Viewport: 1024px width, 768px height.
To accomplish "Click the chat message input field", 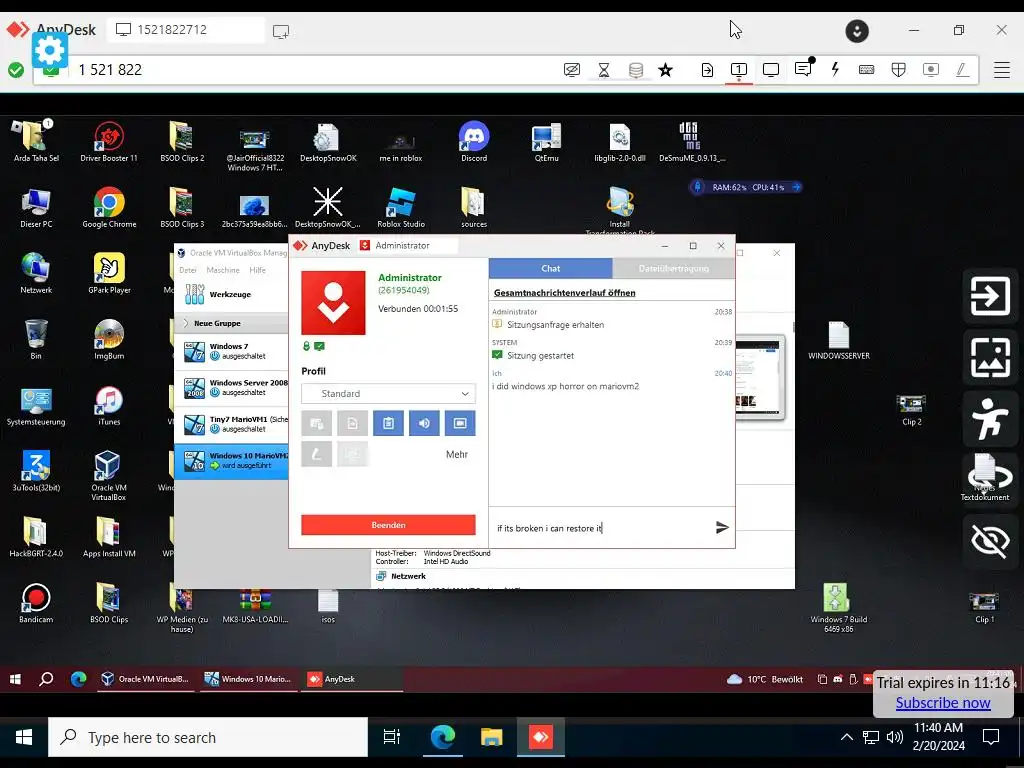I will click(601, 528).
